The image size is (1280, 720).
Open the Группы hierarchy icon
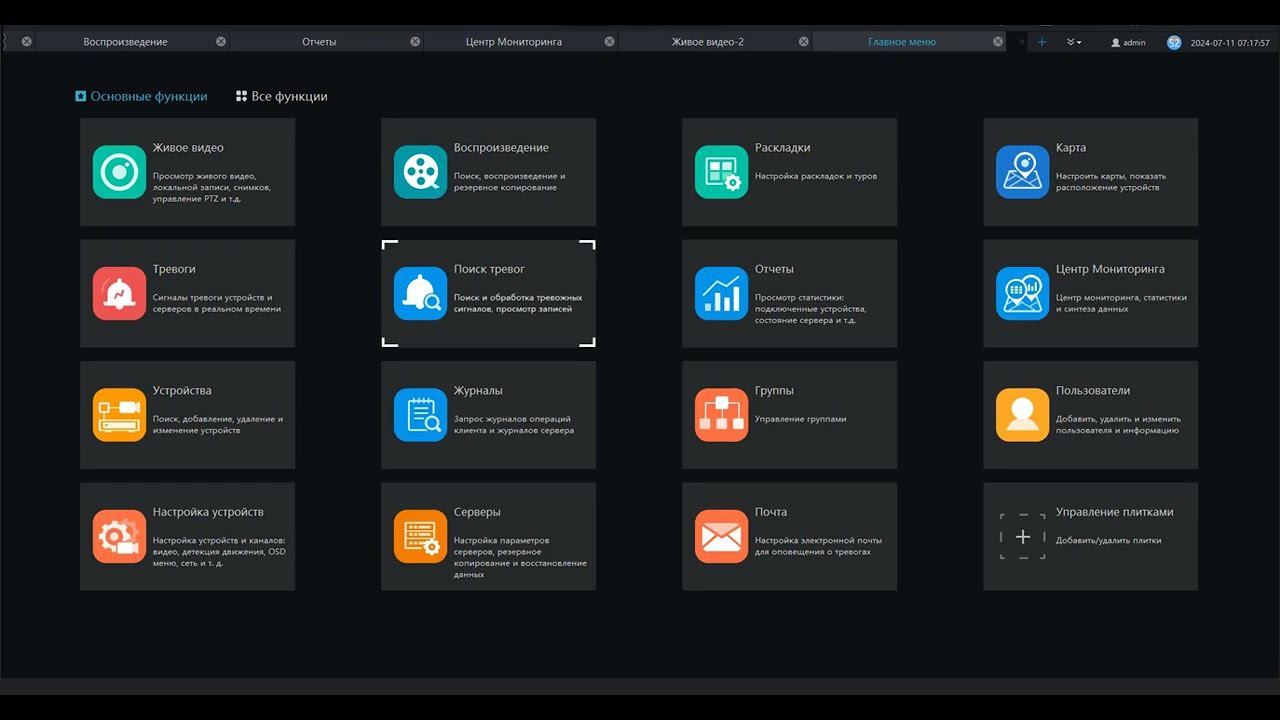[x=721, y=415]
